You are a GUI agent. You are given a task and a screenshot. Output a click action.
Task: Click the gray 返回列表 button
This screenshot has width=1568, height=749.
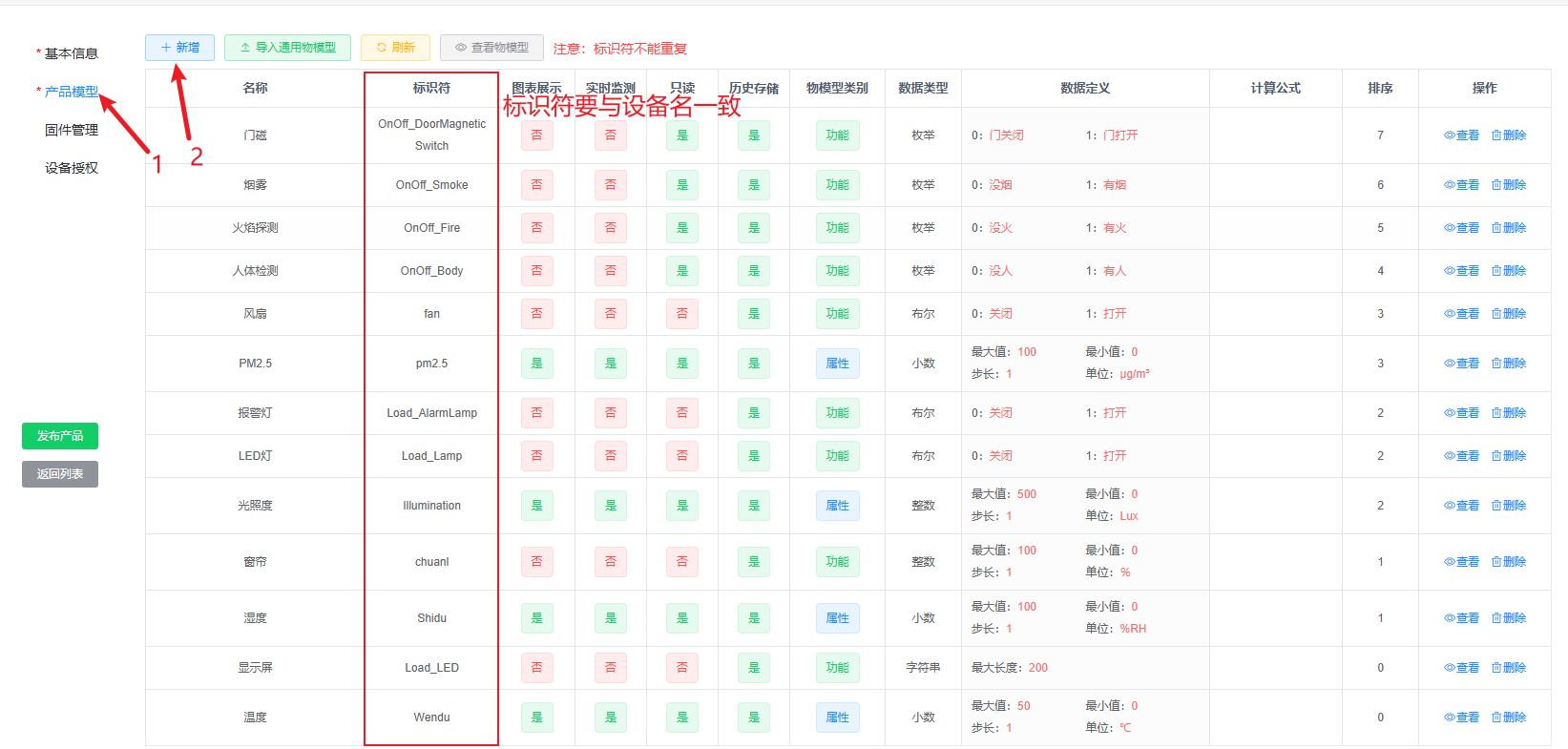click(60, 474)
